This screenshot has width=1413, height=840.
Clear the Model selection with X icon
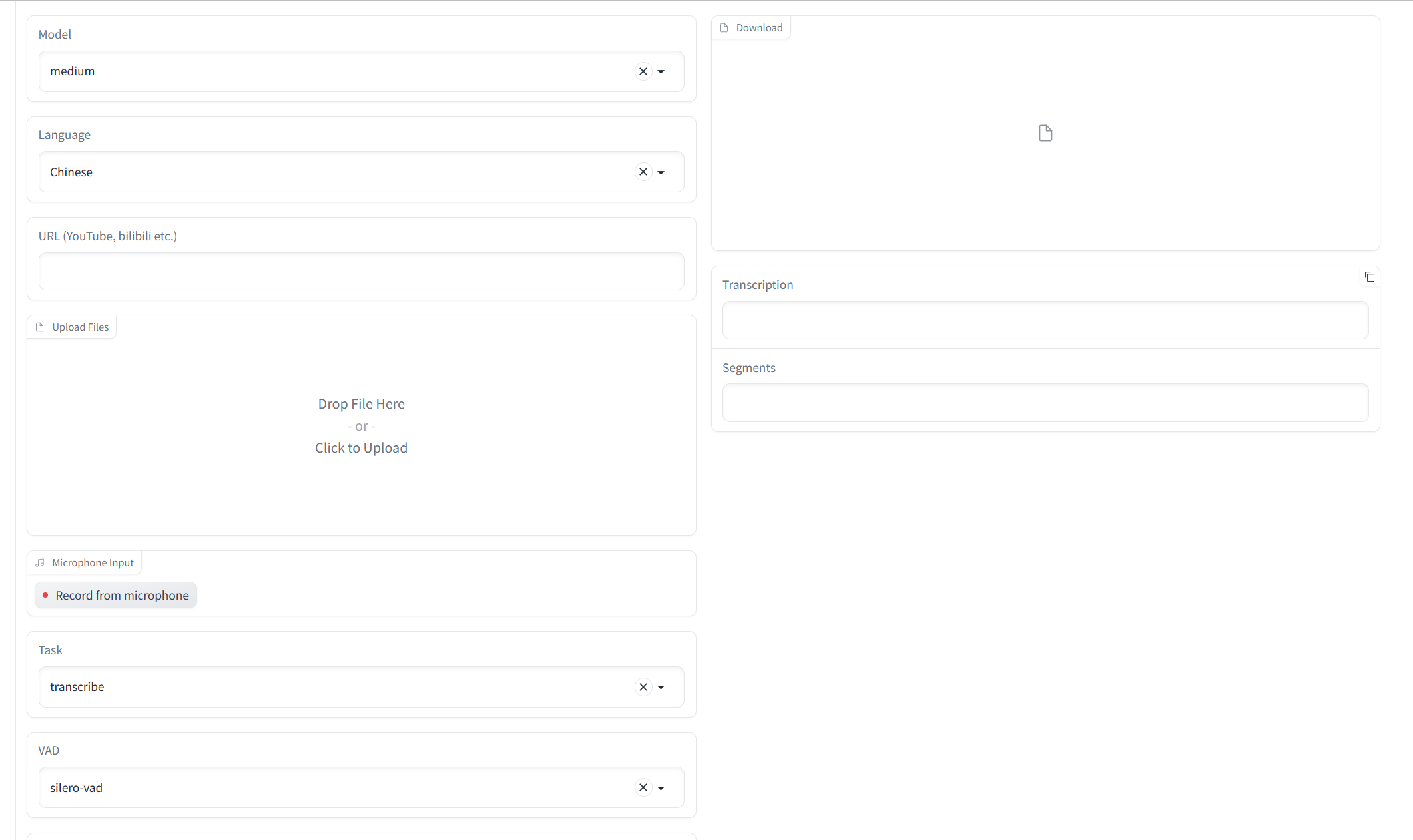(643, 71)
